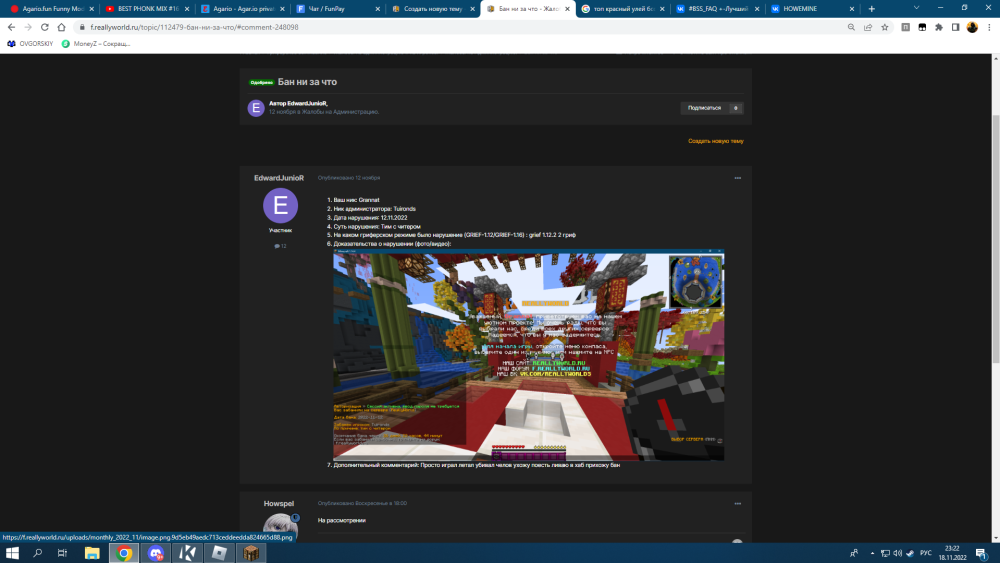Open EdwardJunioR's large profile avatar
This screenshot has width=1000, height=563.
coord(280,205)
